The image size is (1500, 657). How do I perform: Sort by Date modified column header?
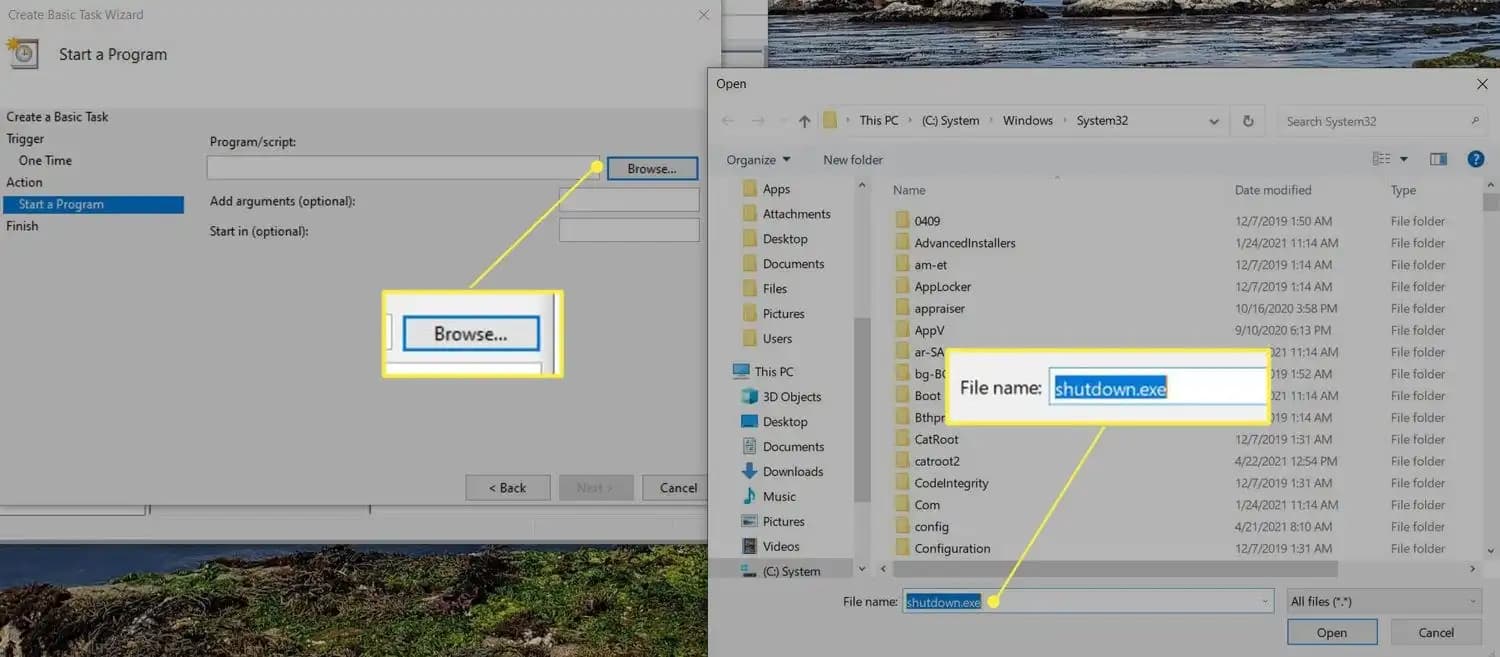click(x=1272, y=190)
